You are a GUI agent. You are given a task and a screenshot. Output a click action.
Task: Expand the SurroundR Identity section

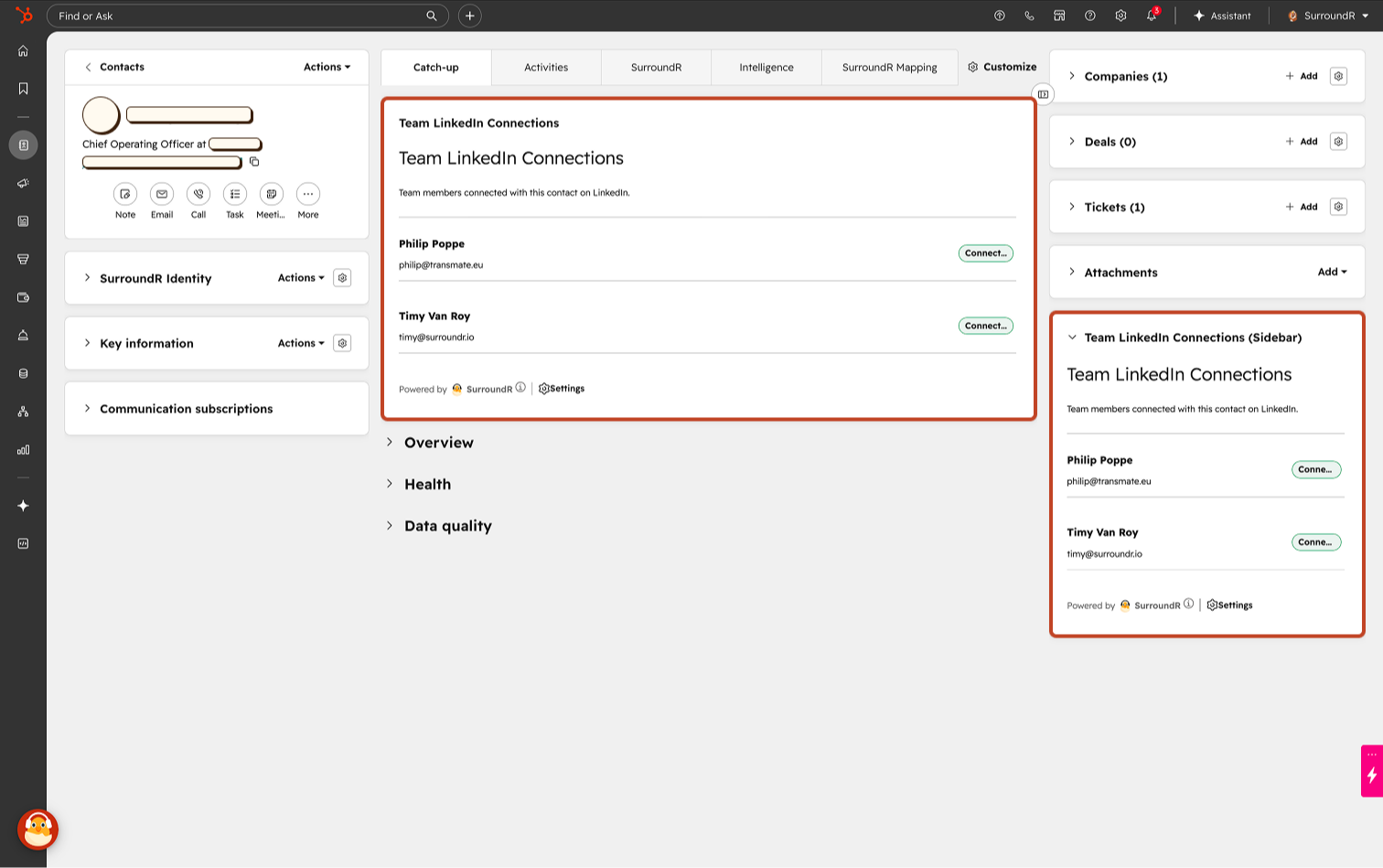[88, 278]
